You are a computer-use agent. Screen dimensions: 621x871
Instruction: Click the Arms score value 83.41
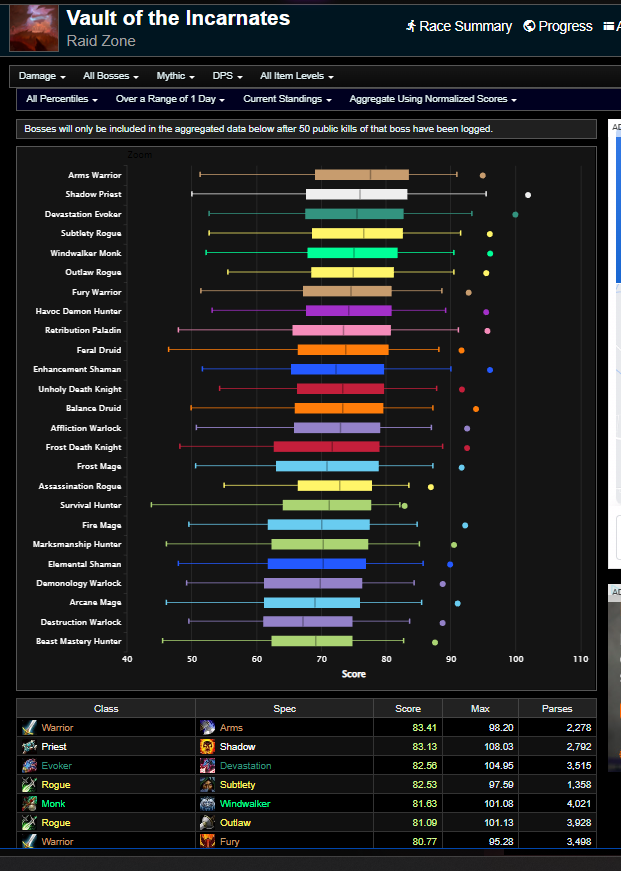424,728
